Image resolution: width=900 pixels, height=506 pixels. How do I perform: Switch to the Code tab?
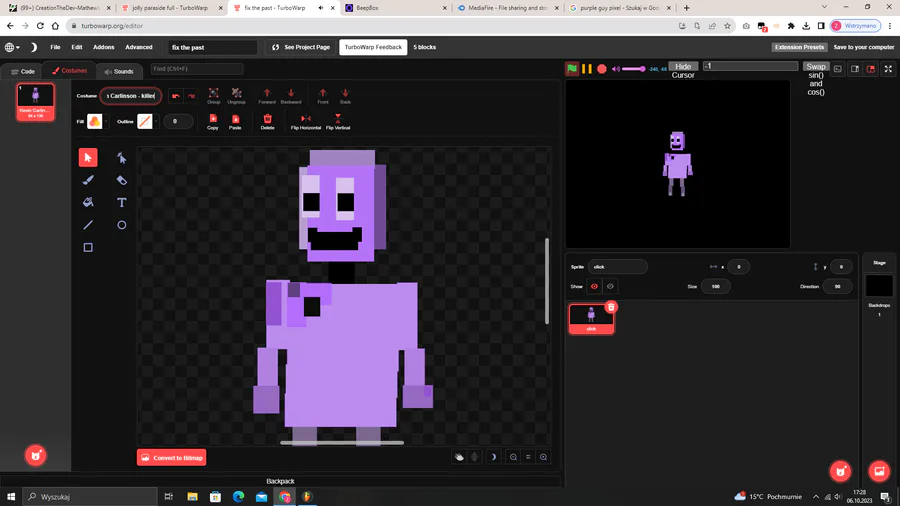pyautogui.click(x=23, y=72)
